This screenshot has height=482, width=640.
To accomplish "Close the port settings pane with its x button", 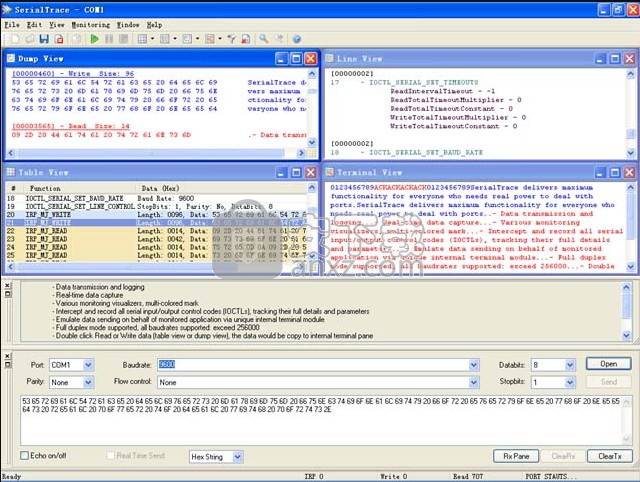I will tap(7, 356).
